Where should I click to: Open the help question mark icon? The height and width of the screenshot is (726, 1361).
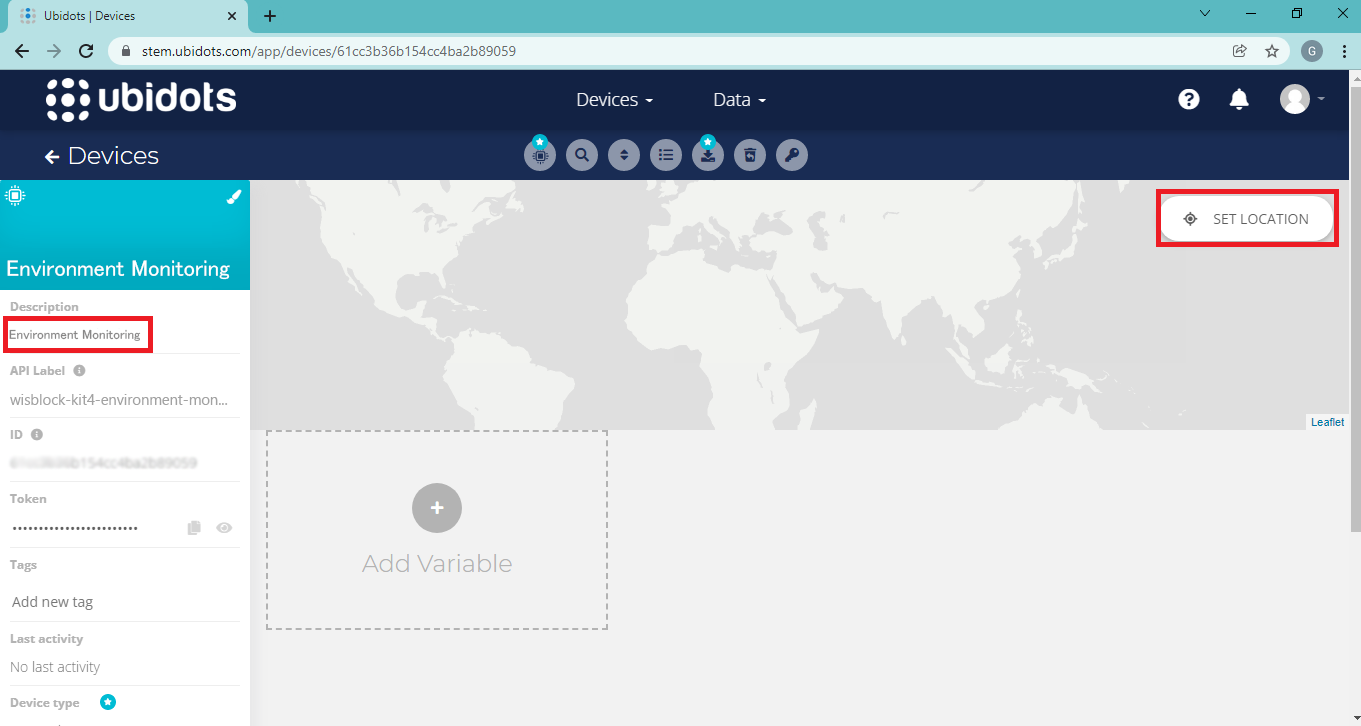(1189, 100)
